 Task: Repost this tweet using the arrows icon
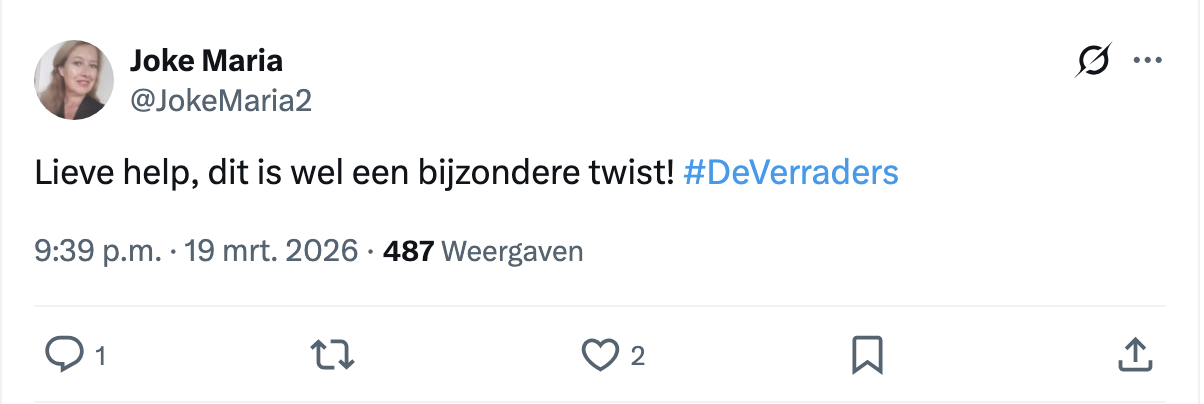[335, 355]
